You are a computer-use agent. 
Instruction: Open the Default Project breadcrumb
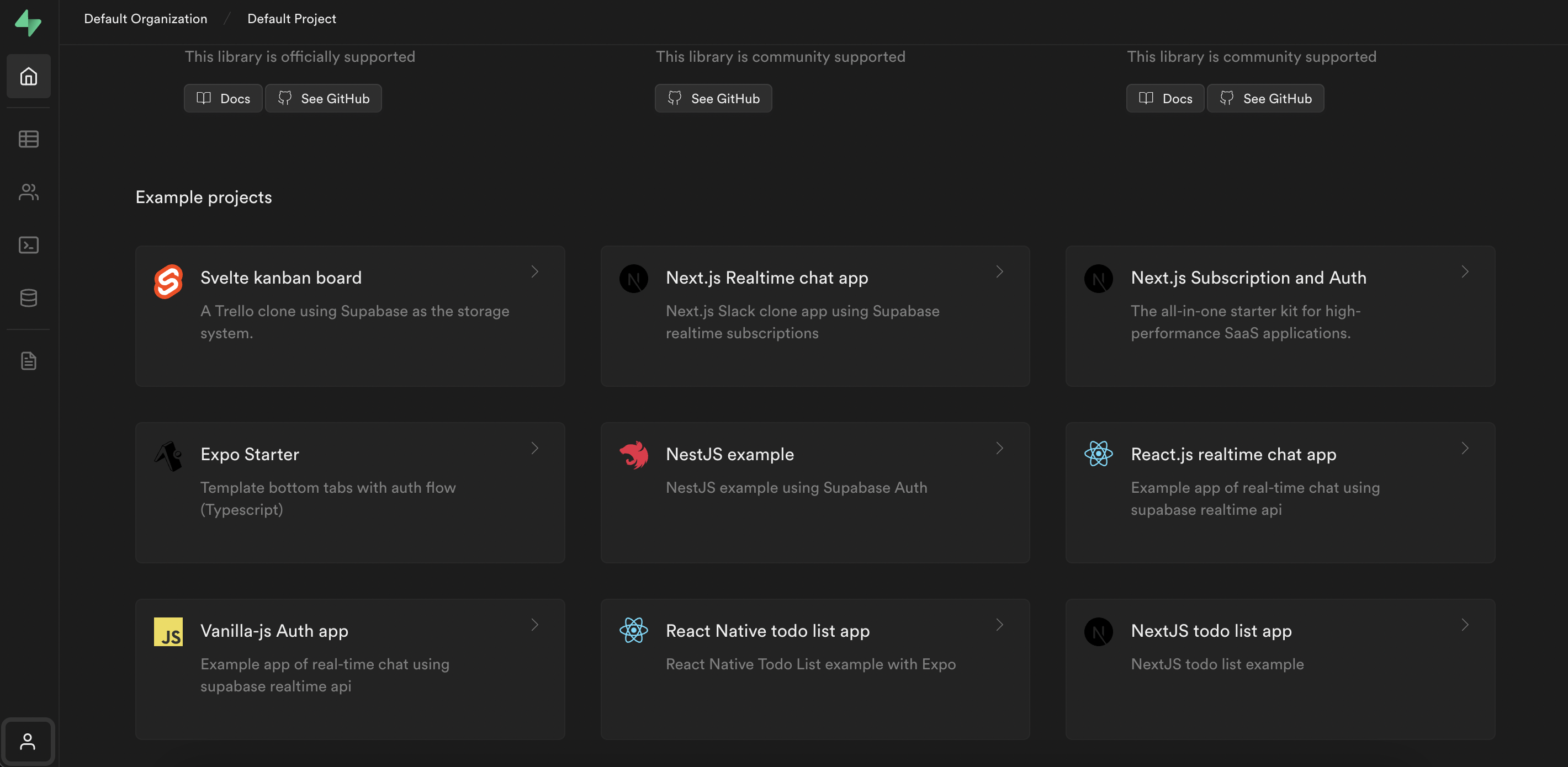[291, 18]
